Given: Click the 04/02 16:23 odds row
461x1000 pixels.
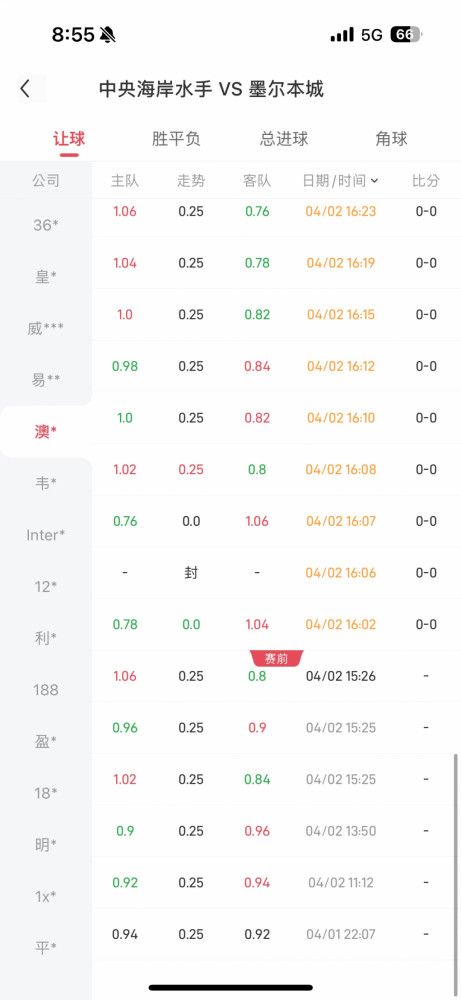Looking at the screenshot, I should coord(276,212).
